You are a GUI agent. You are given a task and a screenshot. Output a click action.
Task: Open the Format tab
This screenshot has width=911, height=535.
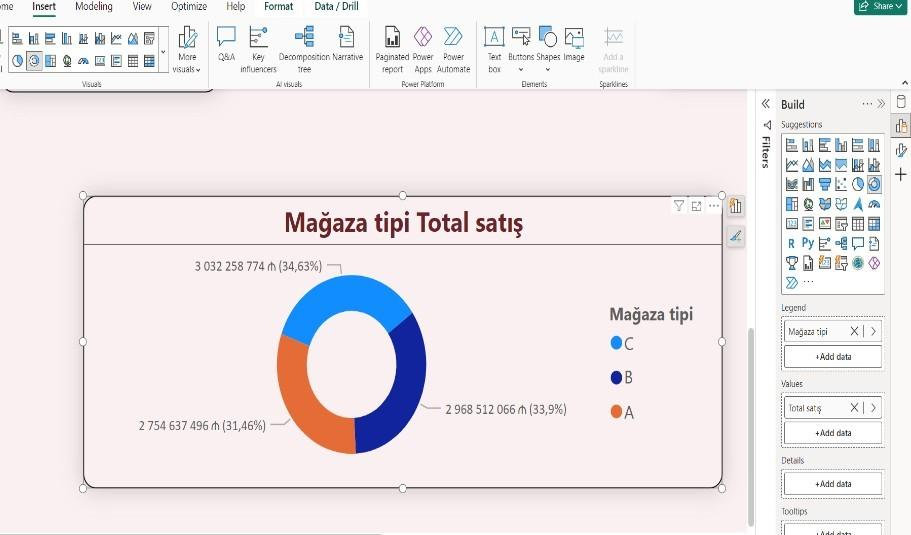(x=278, y=6)
